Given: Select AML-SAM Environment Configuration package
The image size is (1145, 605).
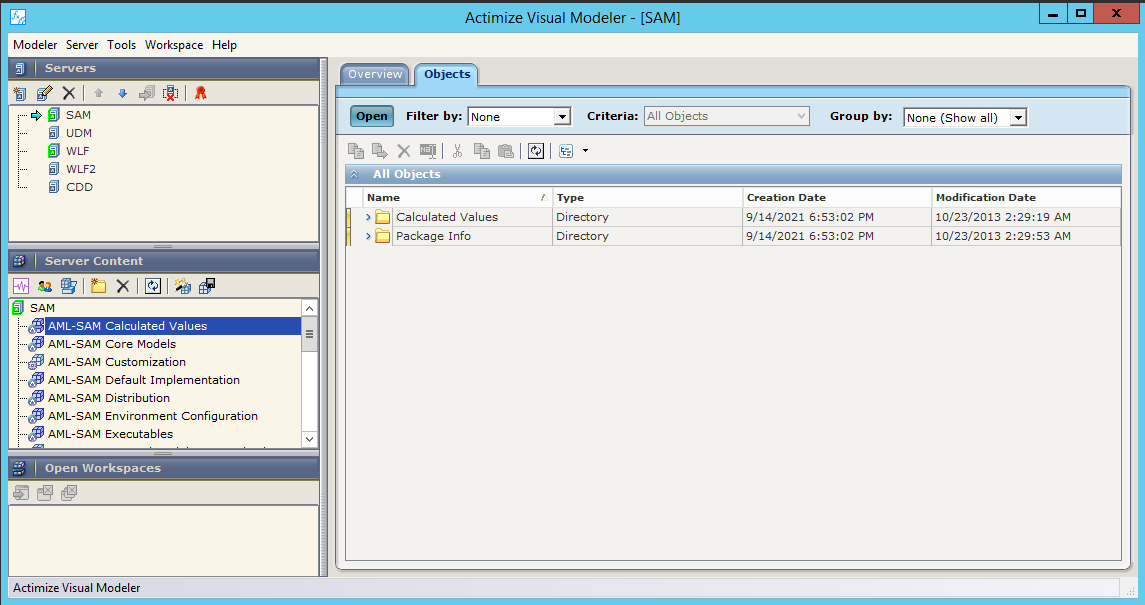Looking at the screenshot, I should click(x=153, y=416).
